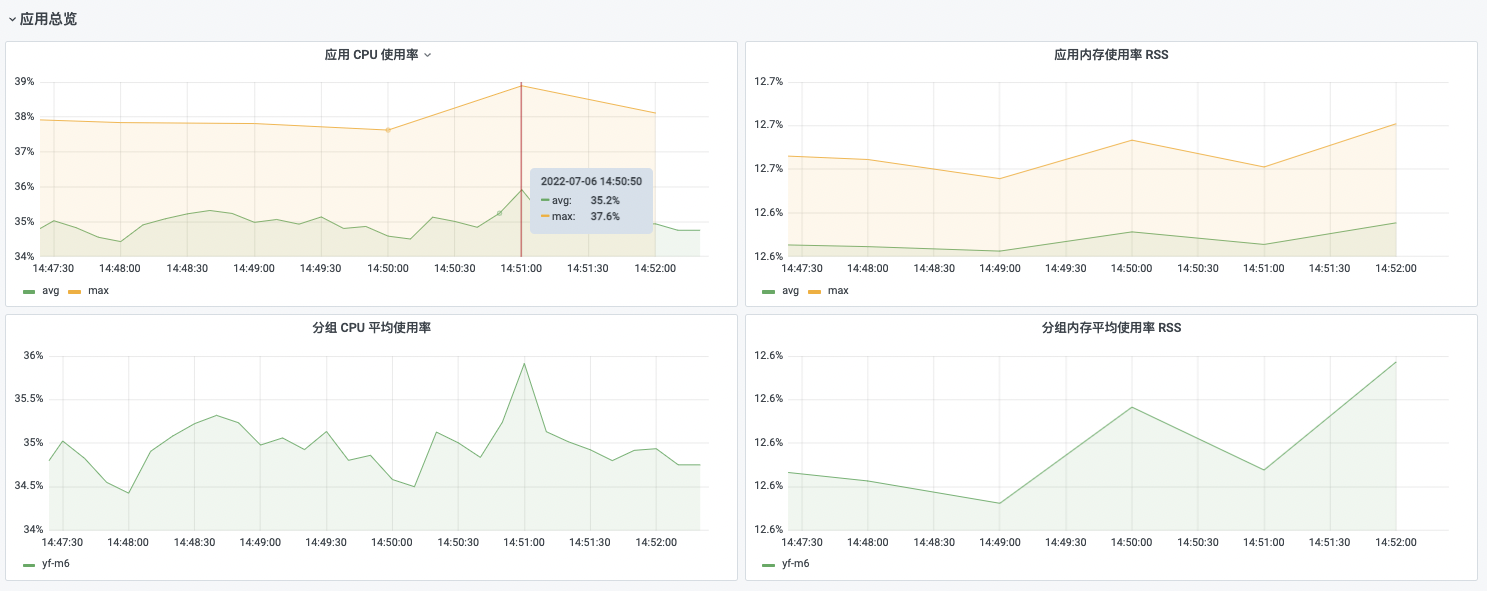Click the 14:51:00 peak in 分组 CPU chart
Screen dimensions: 1487x591
524,364
